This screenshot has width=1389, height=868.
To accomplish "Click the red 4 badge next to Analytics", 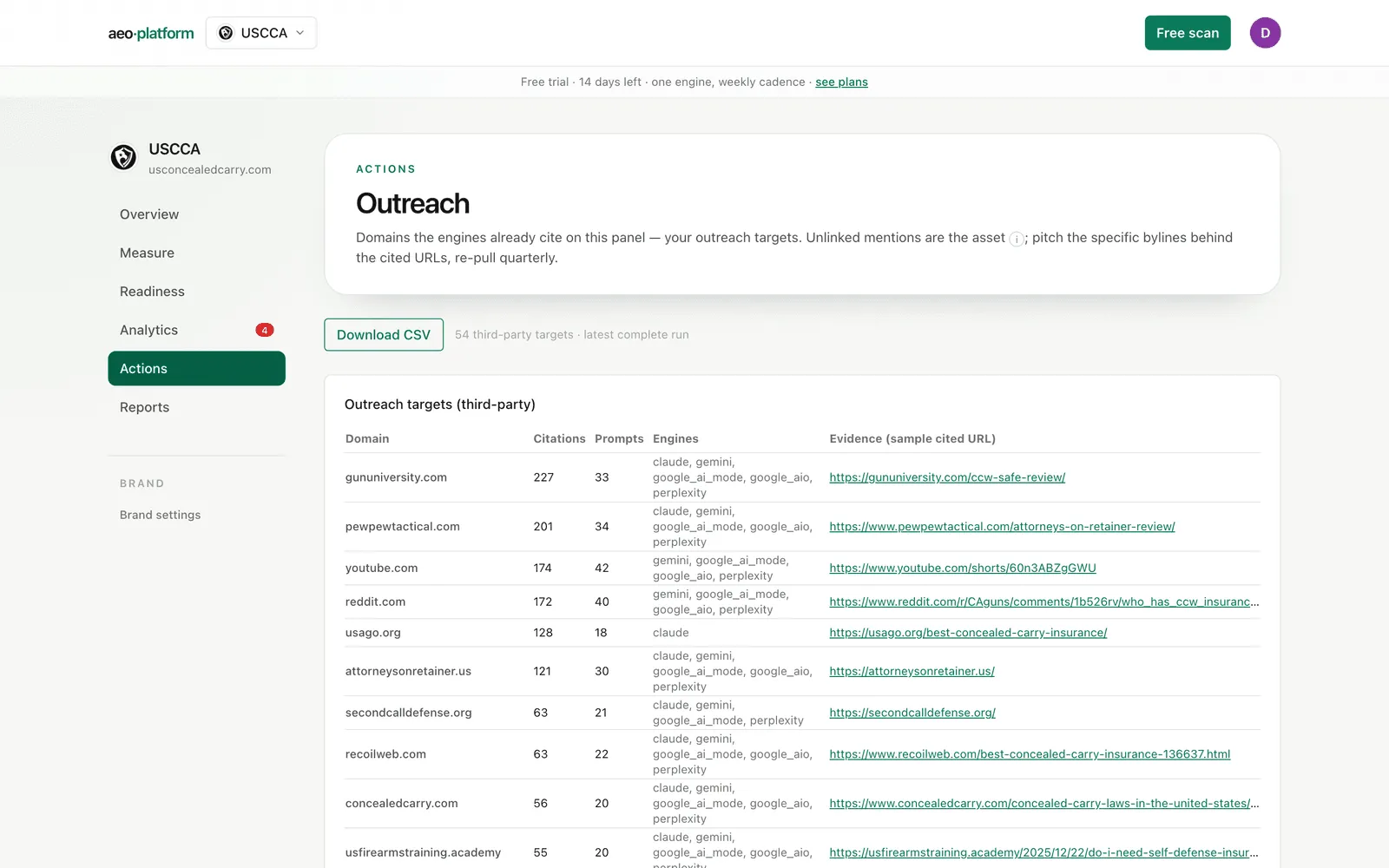I will (x=265, y=330).
